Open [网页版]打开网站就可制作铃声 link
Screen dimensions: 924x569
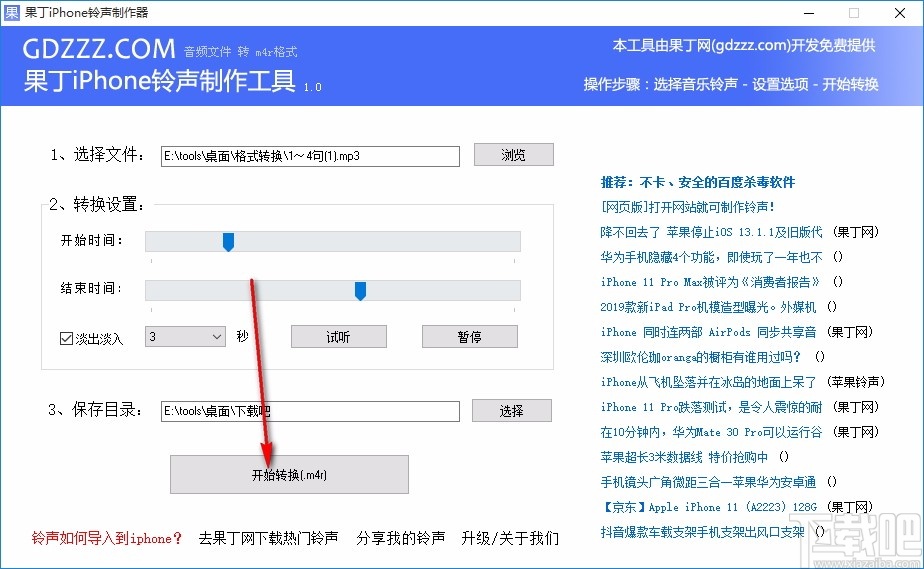(687, 207)
